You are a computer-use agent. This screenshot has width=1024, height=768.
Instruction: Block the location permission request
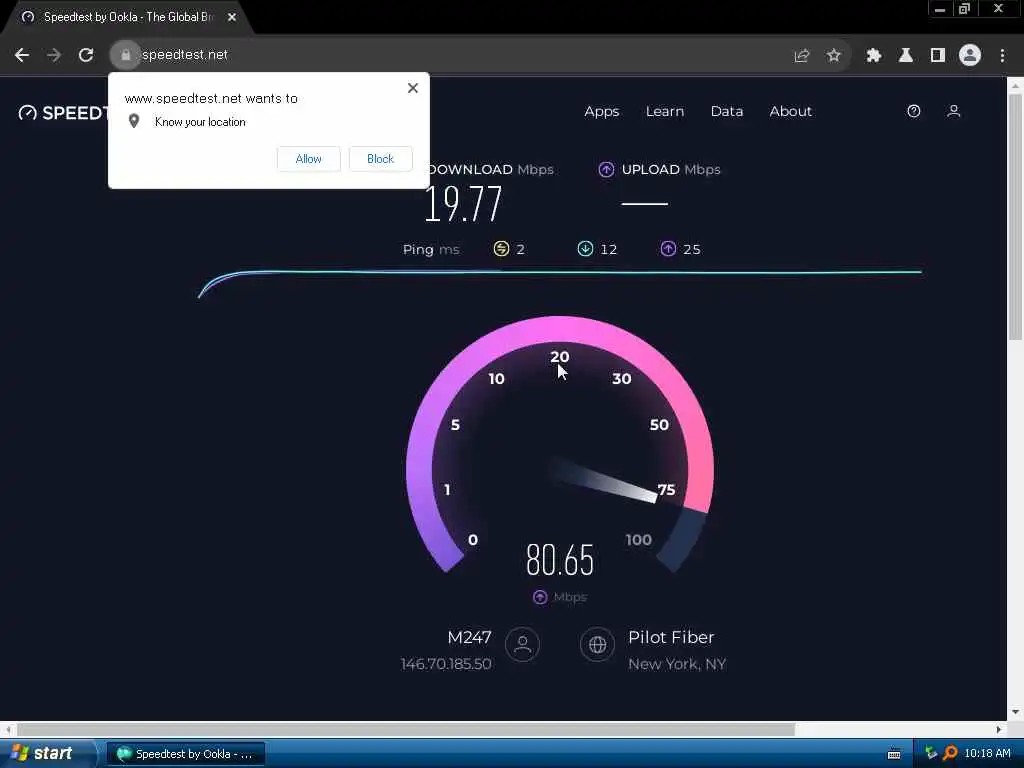pyautogui.click(x=380, y=159)
